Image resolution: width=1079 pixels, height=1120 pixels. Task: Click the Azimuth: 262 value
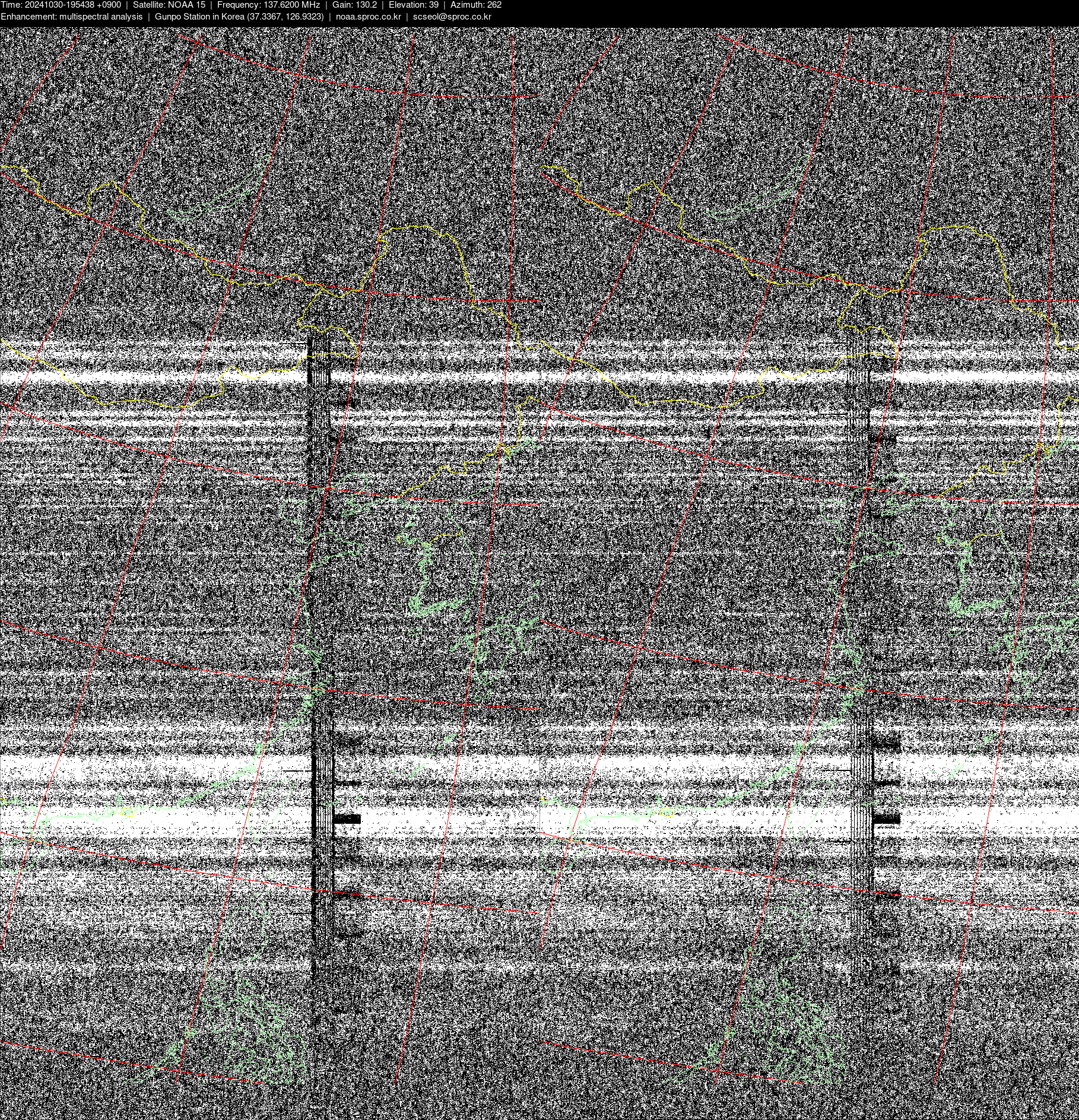[476, 5]
